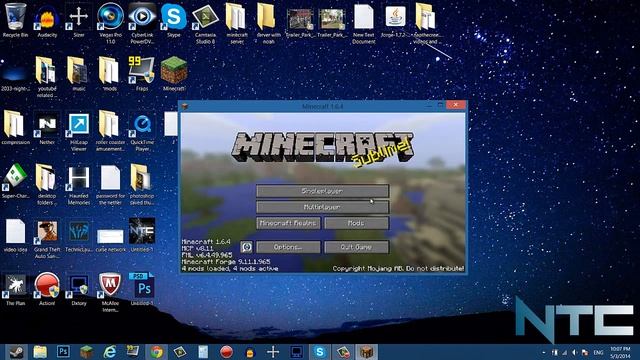The image size is (640, 360).
Task: Select the Camtasia Studio 8 desktop shortcut
Action: (x=205, y=23)
